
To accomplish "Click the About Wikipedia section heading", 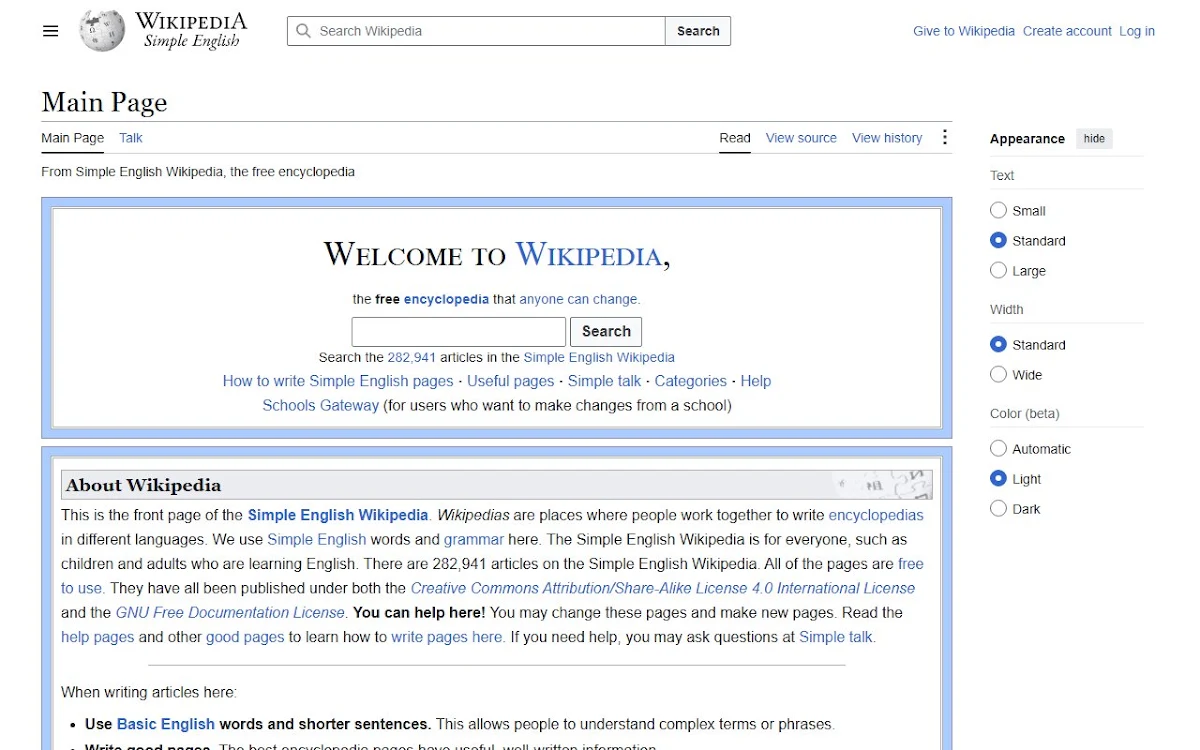I will point(143,485).
